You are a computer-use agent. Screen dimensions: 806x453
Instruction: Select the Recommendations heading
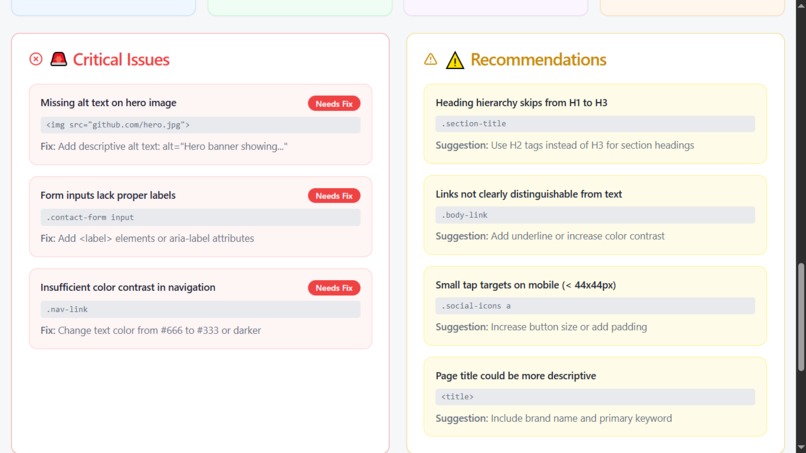539,60
